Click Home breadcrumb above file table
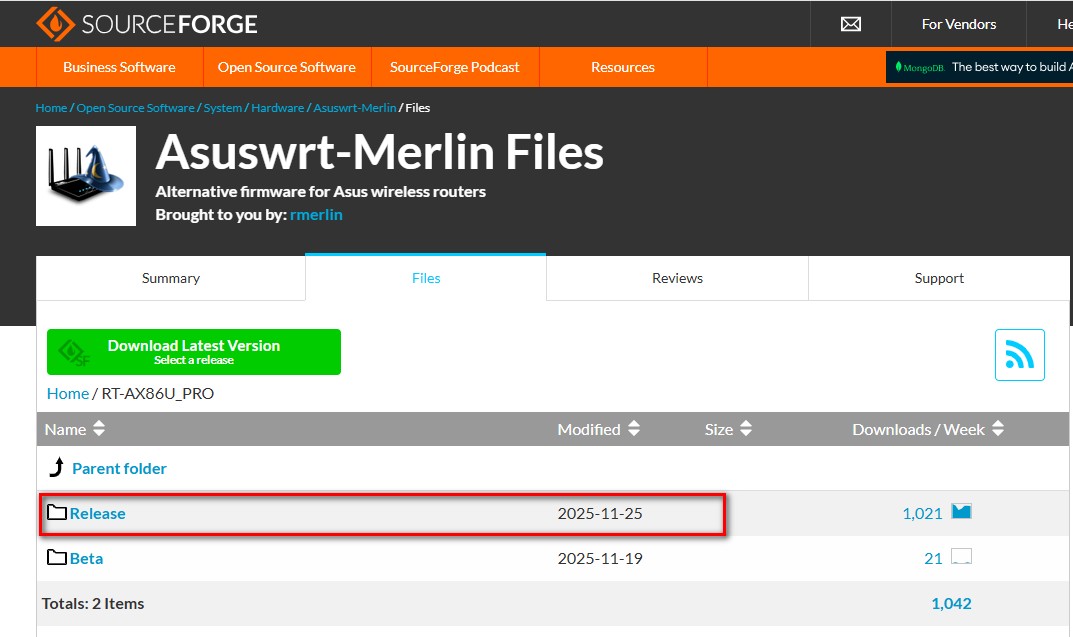1073x637 pixels. pos(68,393)
